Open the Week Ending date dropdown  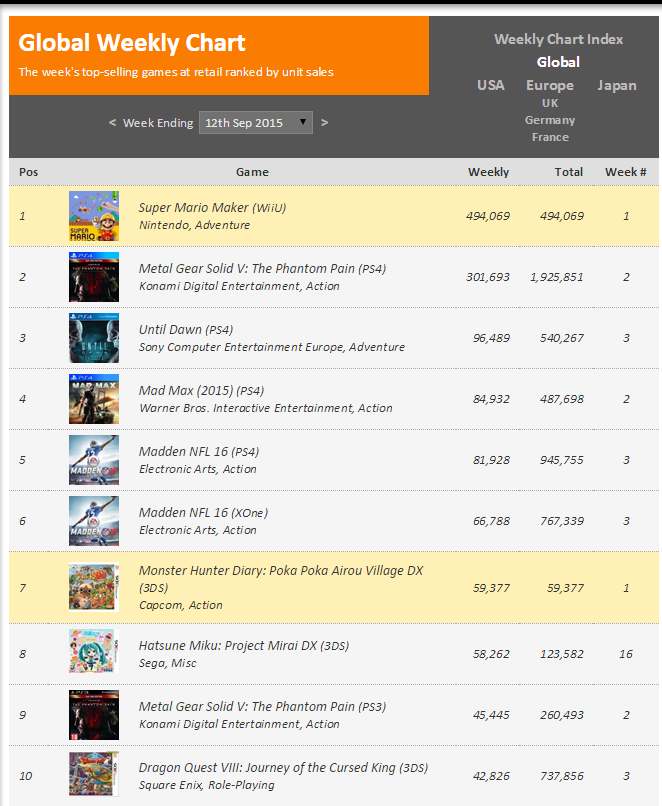click(255, 123)
